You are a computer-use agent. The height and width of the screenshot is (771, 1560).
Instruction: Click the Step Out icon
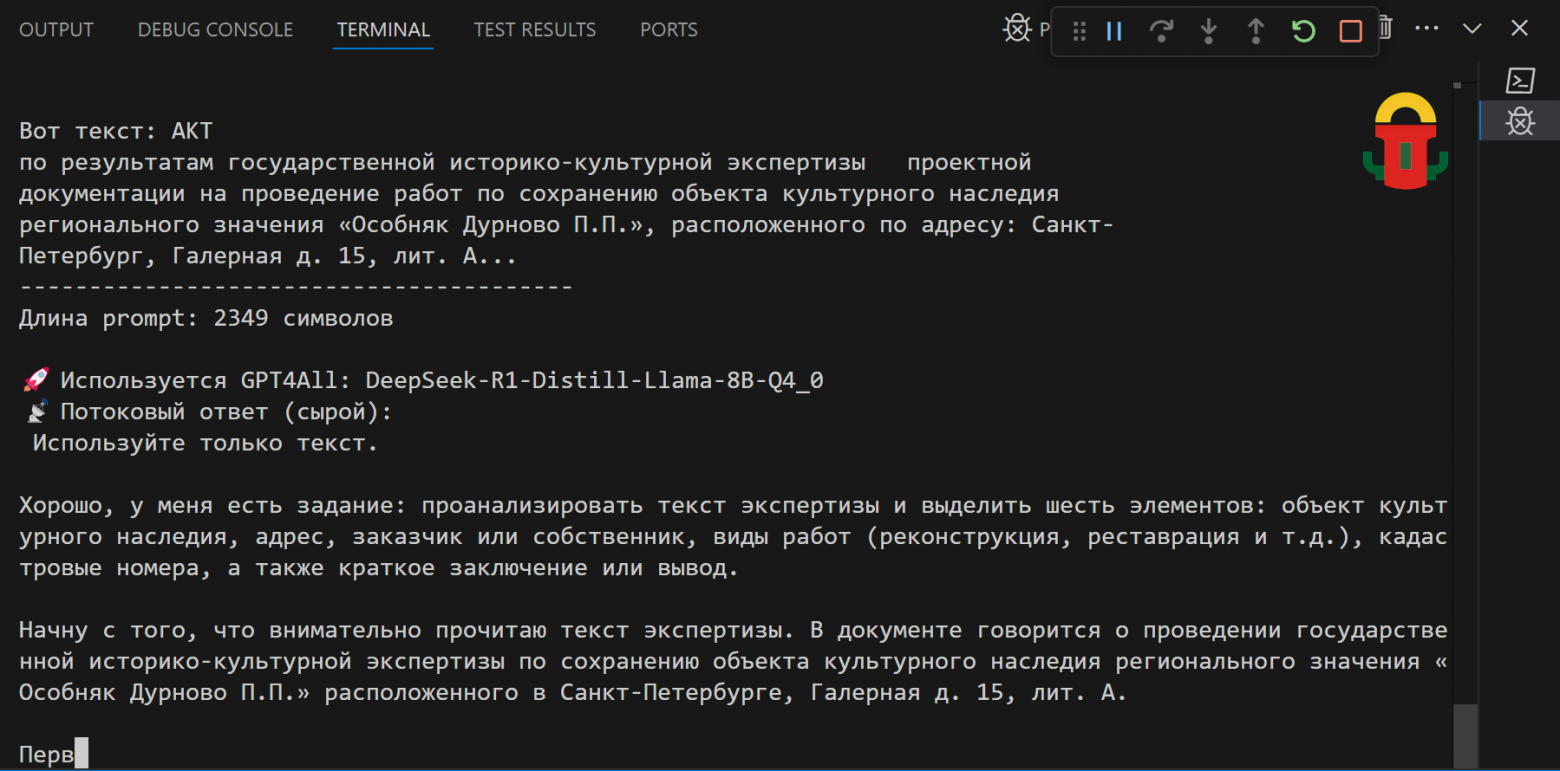click(1255, 31)
